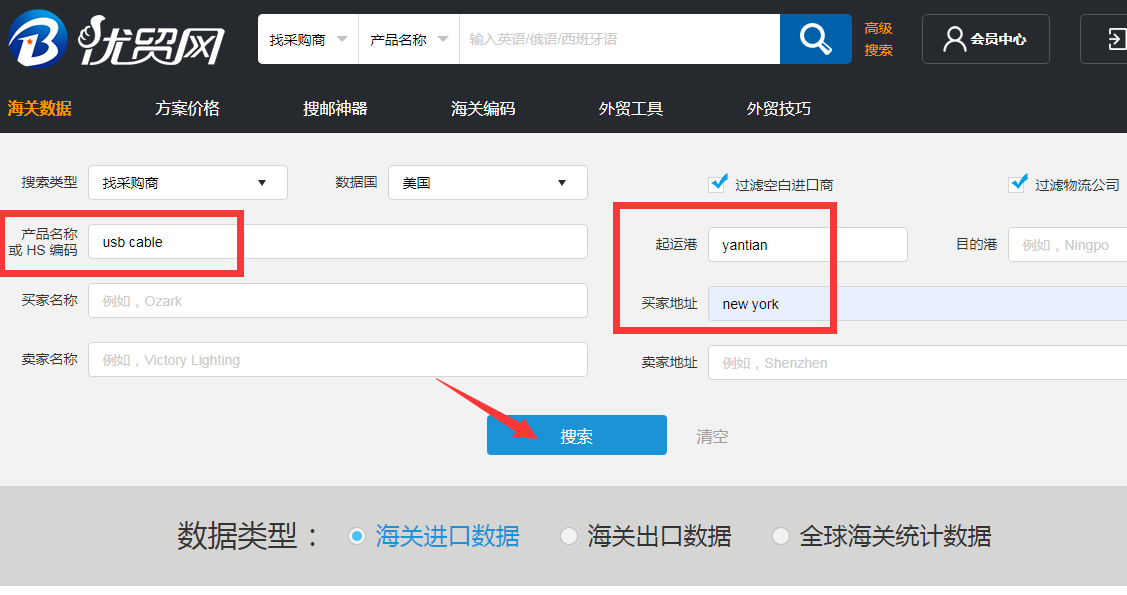This screenshot has width=1127, height=595.
Task: Select the 海关出口数据 radio option
Action: [x=569, y=536]
